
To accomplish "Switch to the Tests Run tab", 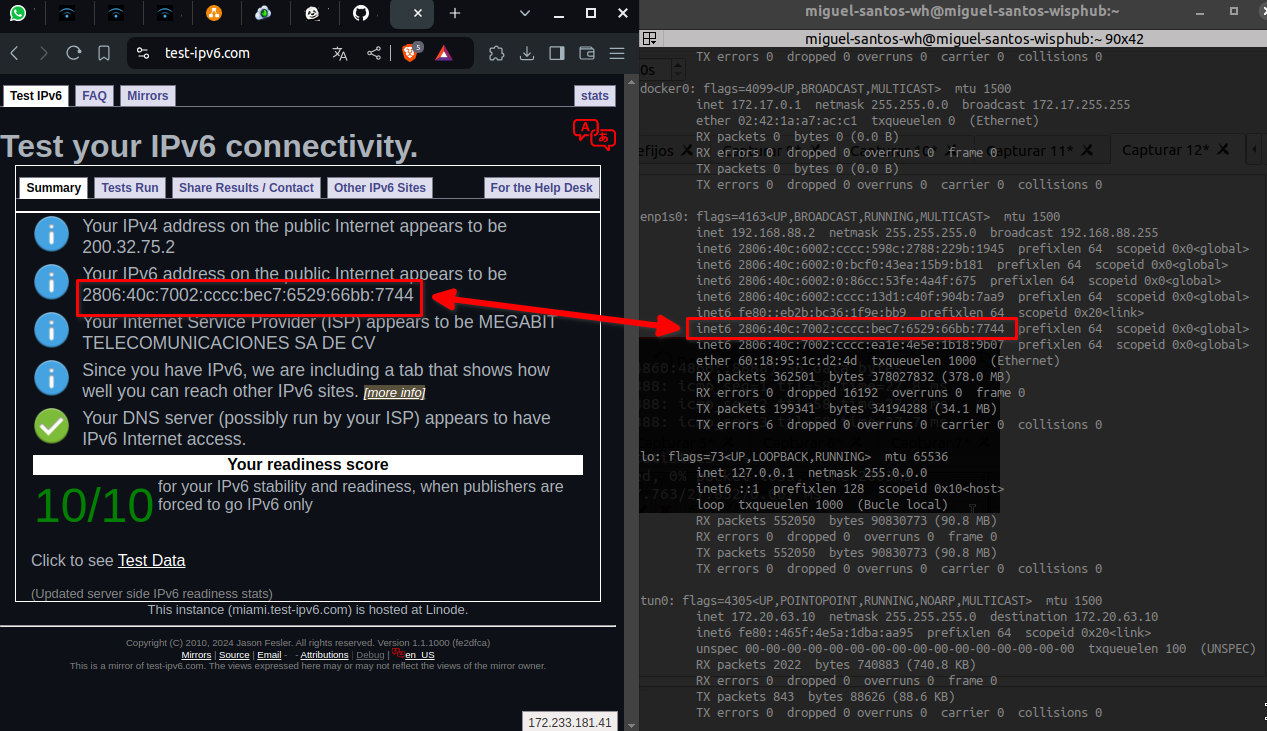I will (130, 188).
